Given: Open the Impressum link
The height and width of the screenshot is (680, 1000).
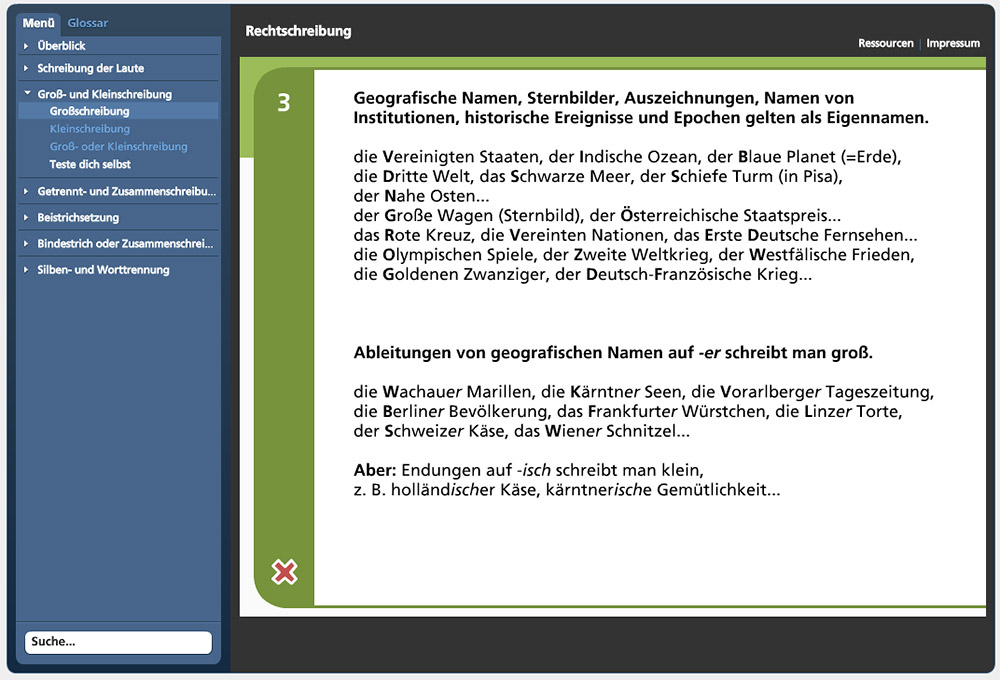Looking at the screenshot, I should (953, 43).
